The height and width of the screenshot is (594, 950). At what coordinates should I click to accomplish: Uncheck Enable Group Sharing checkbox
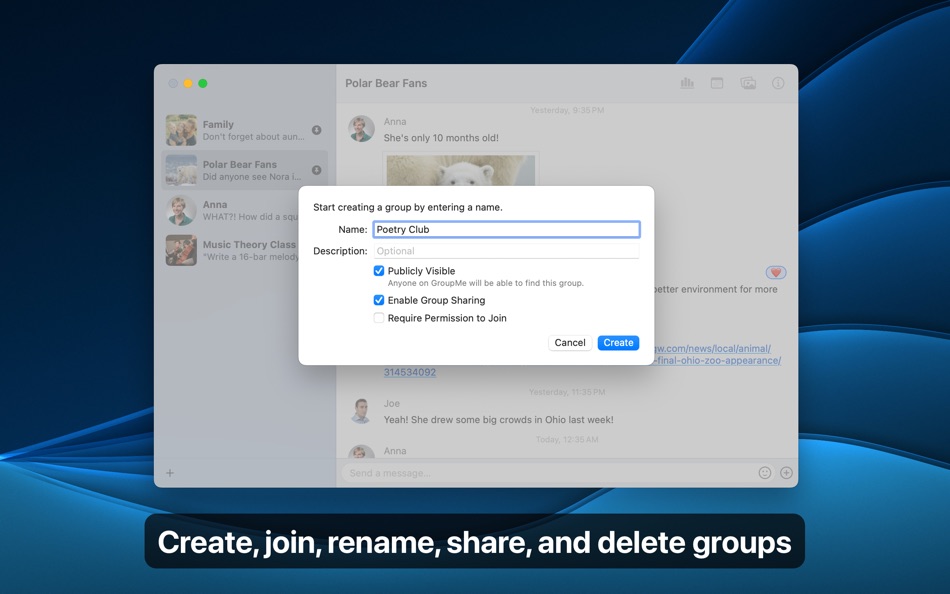[x=379, y=300]
